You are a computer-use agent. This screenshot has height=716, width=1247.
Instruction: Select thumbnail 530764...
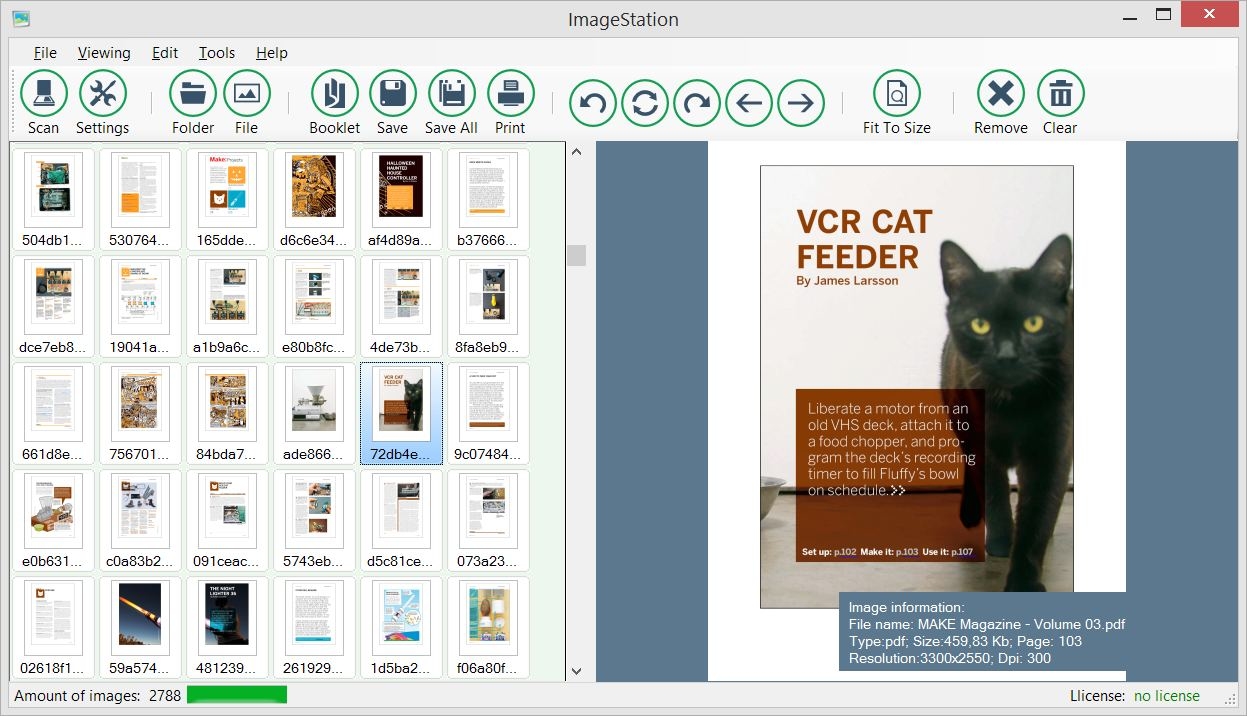pyautogui.click(x=140, y=200)
